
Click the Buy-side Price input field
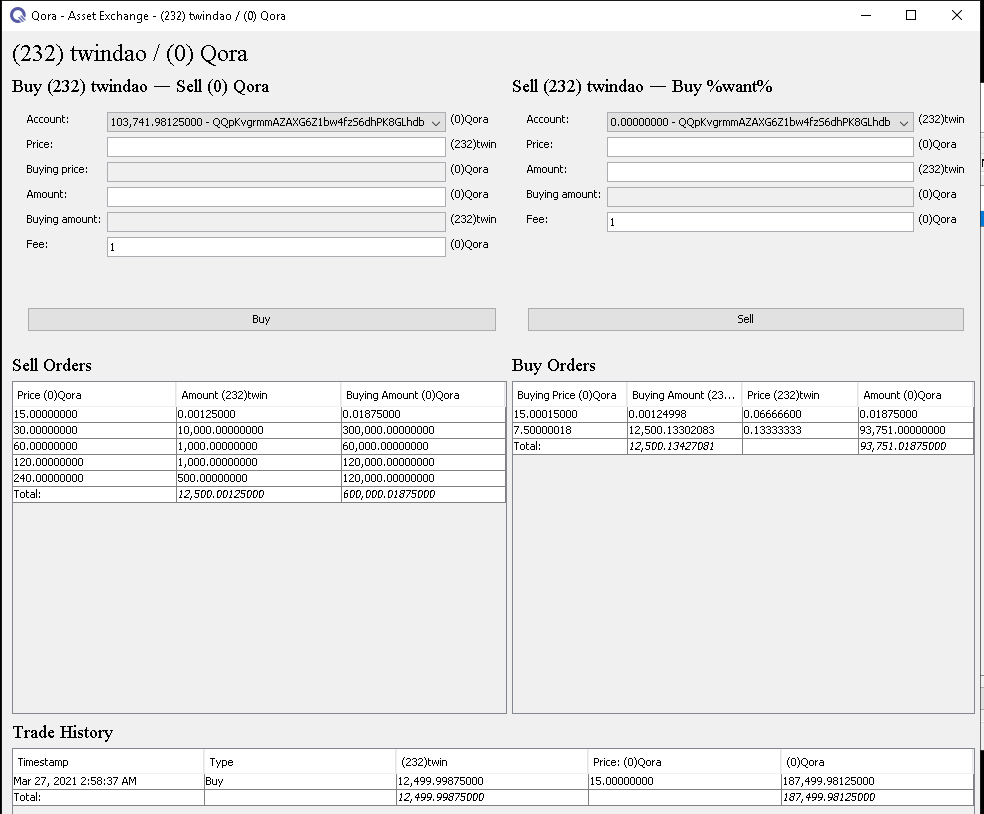click(x=276, y=147)
